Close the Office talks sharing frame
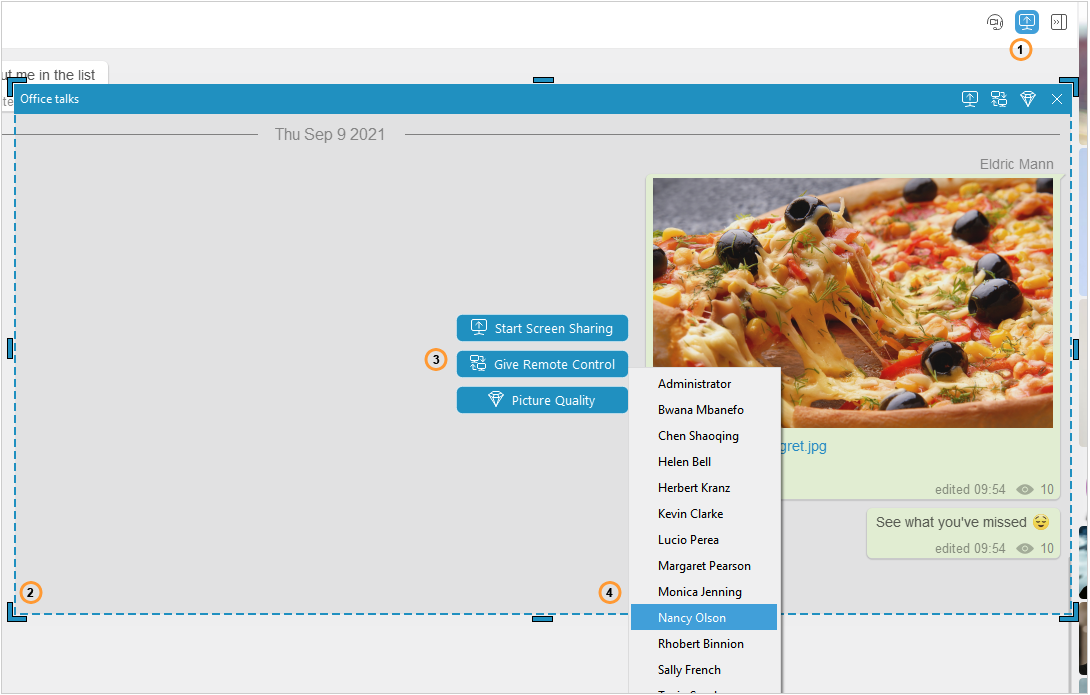The image size is (1090, 695). click(1057, 99)
